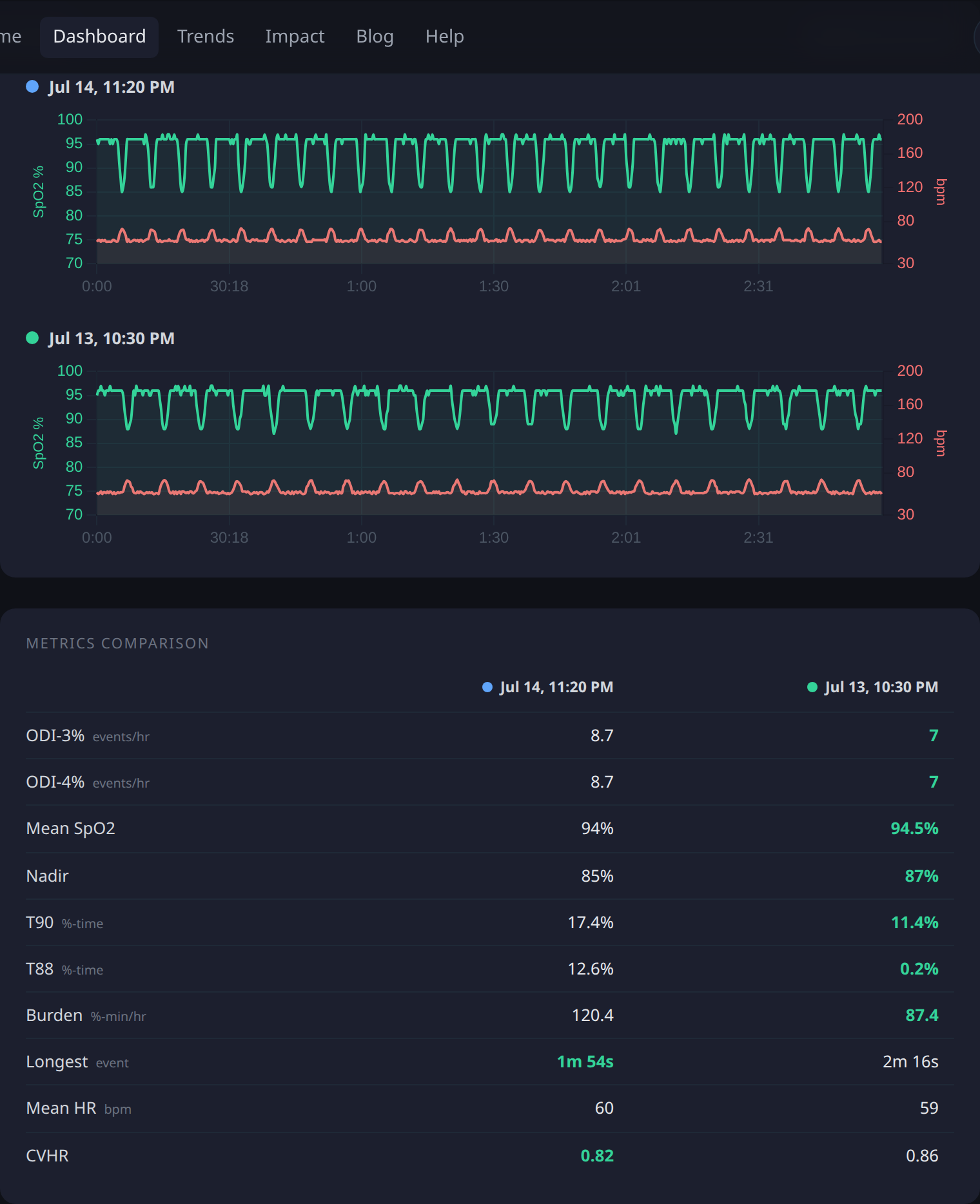Viewport: 980px width, 1204px height.
Task: Click the Mean SpO2 row label
Action: coord(70,829)
